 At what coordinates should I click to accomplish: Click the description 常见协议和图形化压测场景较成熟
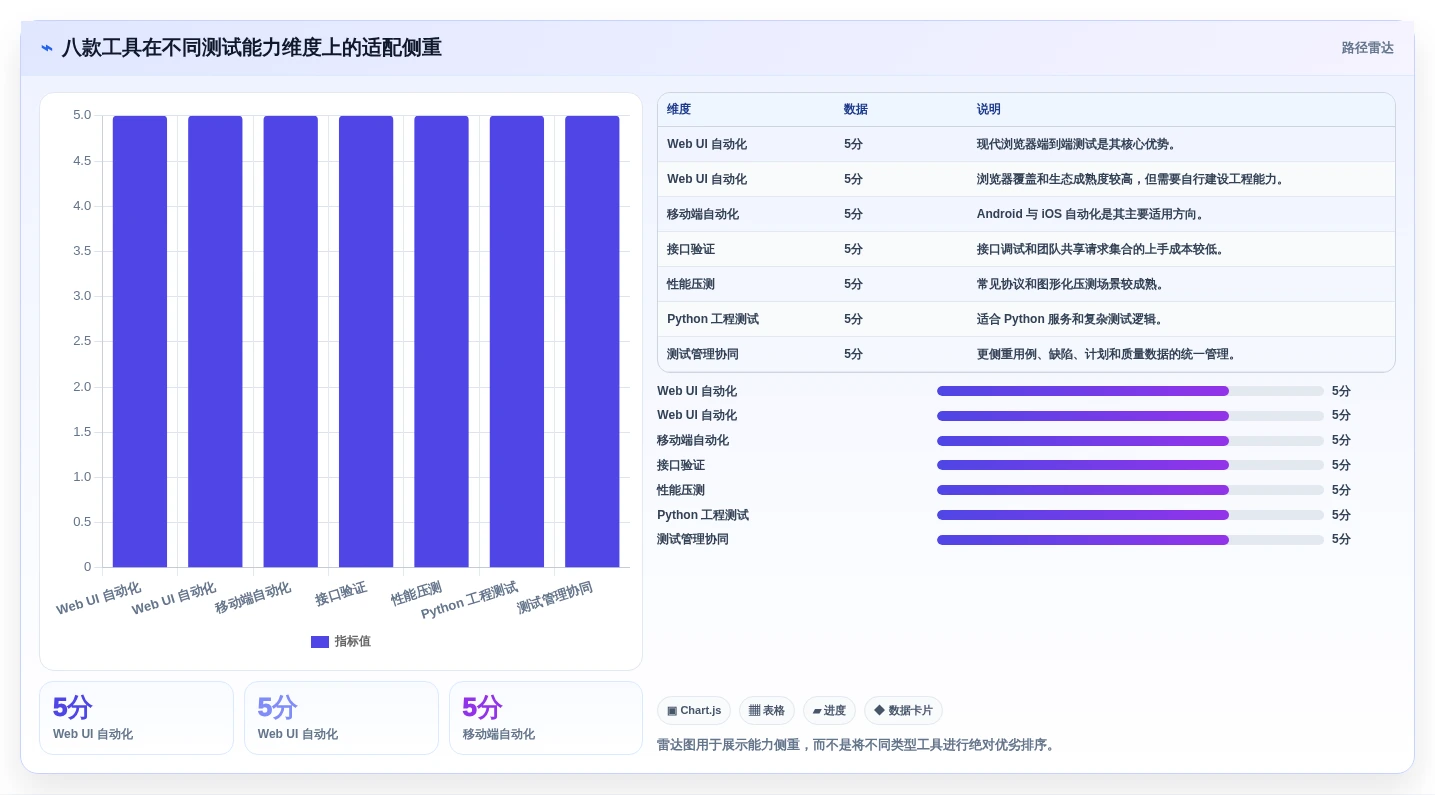coord(1072,284)
